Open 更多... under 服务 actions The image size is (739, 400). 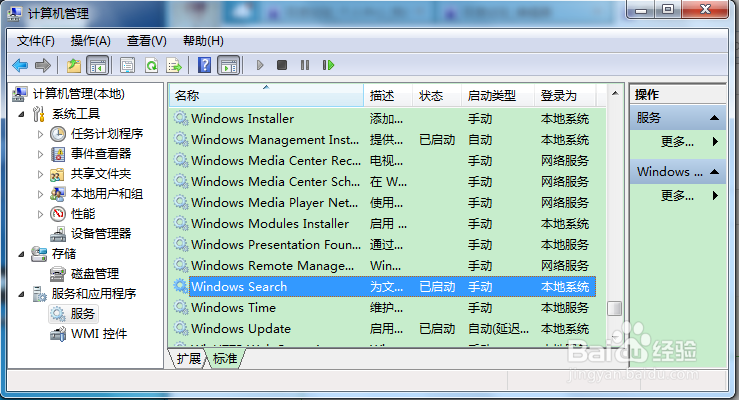point(677,141)
